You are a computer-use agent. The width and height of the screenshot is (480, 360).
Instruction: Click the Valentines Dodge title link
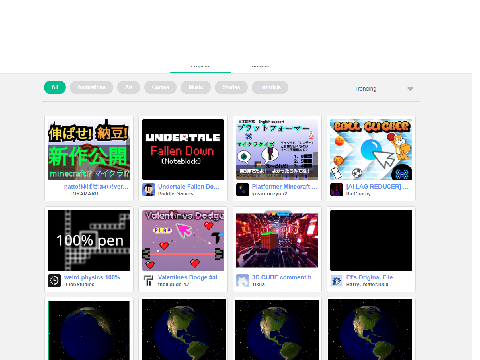coord(187,277)
